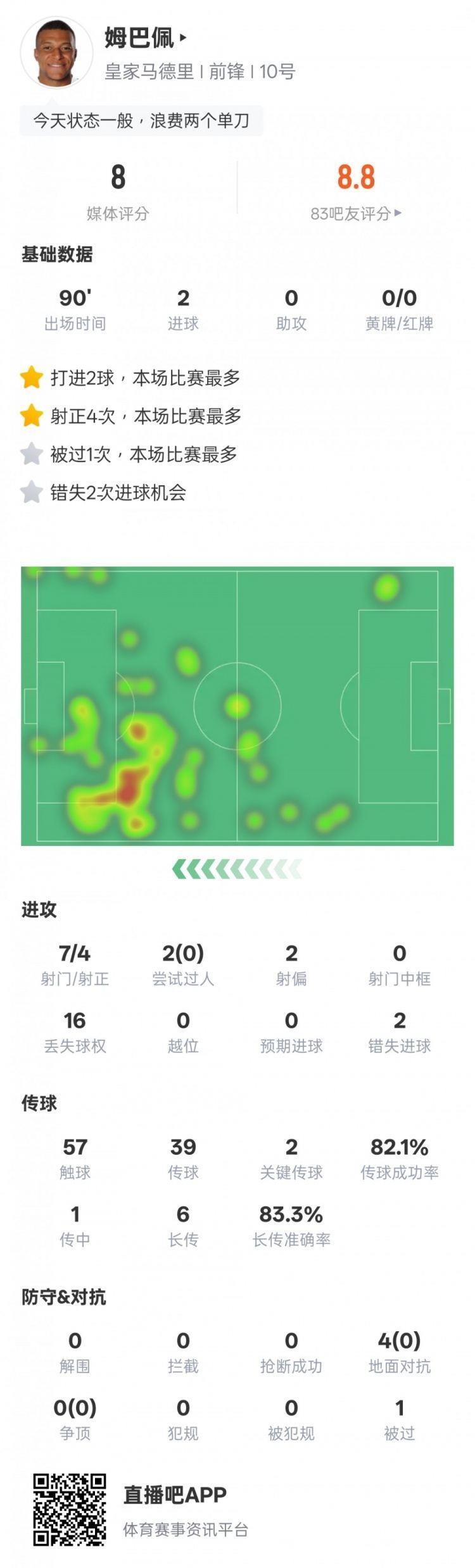Expand the 基础数据 section header
Viewport: 475px width, 1568px height.
coord(57,253)
